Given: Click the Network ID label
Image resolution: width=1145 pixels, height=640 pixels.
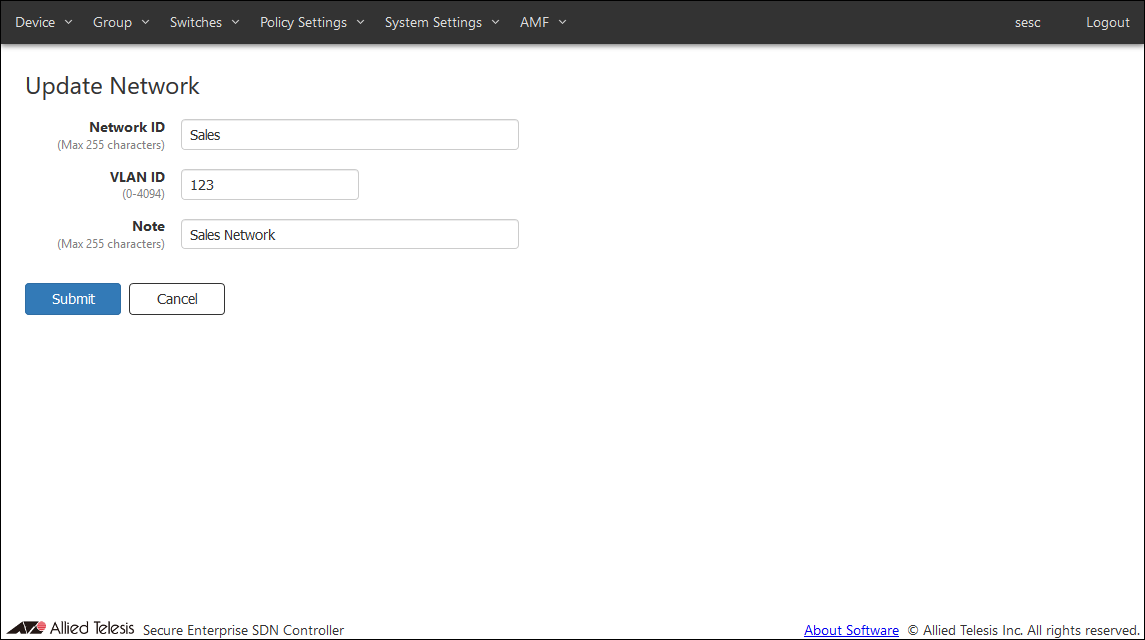Looking at the screenshot, I should [x=127, y=128].
